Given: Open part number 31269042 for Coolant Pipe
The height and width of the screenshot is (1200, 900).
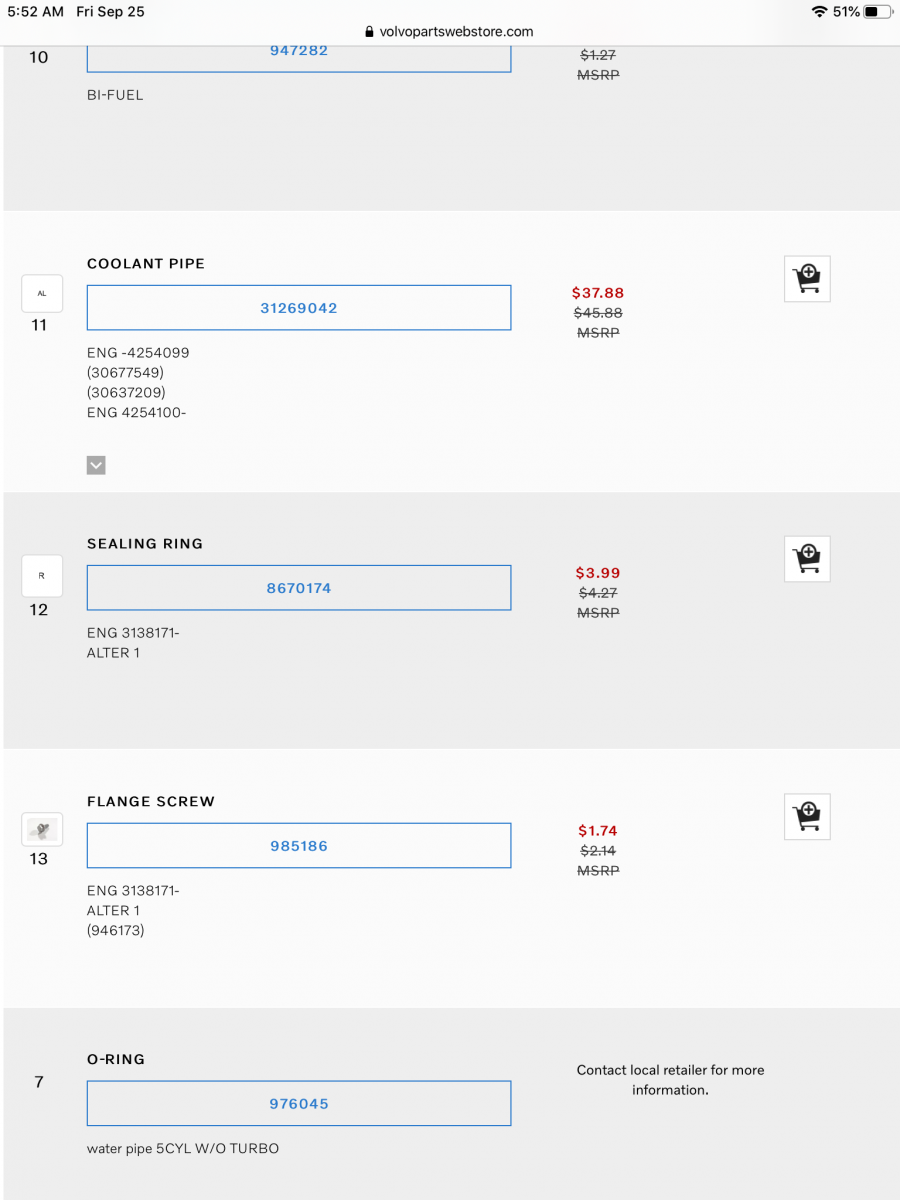Looking at the screenshot, I should point(299,307).
